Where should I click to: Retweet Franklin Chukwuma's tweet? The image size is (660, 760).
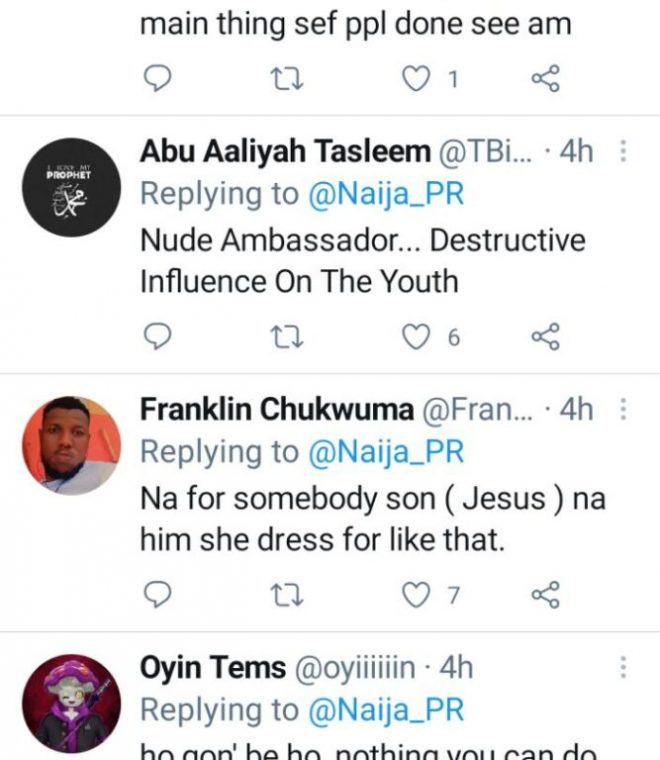click(x=284, y=596)
